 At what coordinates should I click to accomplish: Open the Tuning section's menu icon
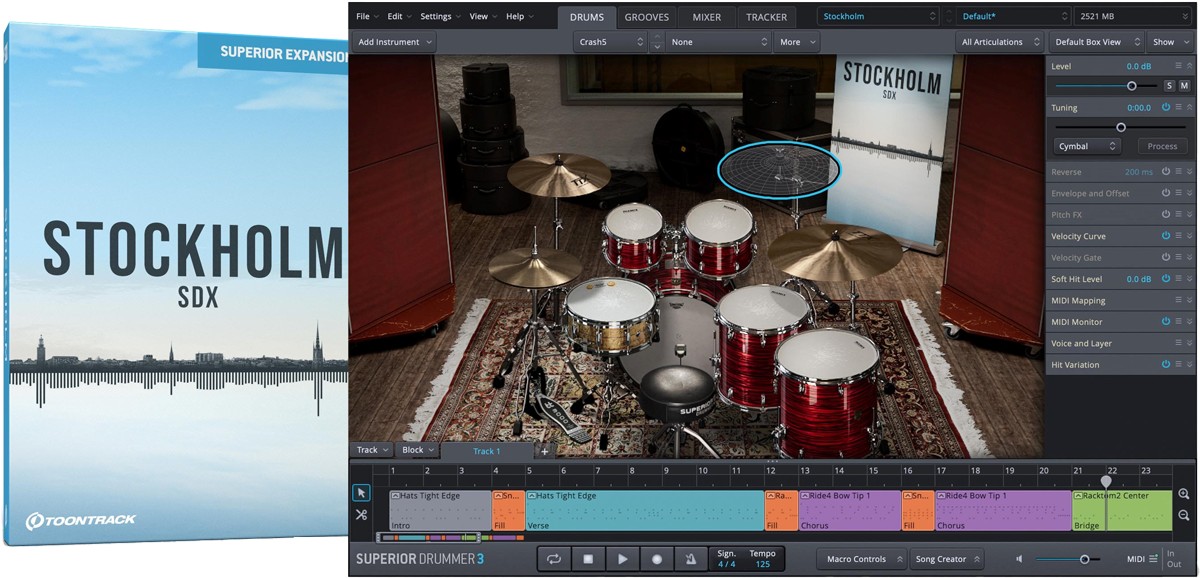point(1179,107)
